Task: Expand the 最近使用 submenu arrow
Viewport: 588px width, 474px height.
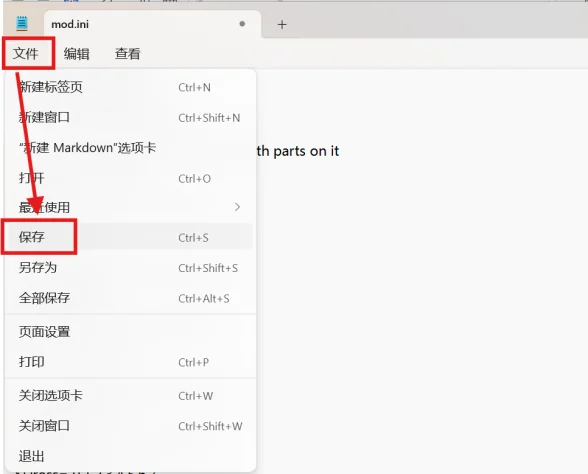Action: click(x=237, y=207)
